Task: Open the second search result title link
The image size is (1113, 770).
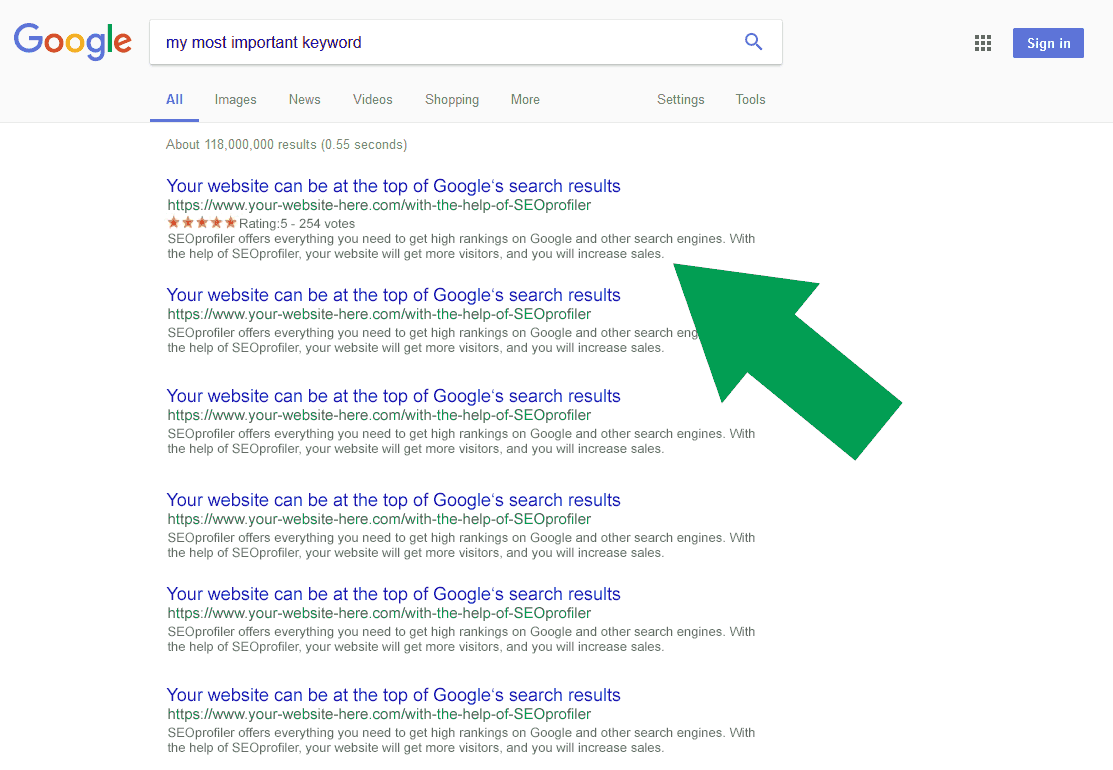Action: coord(393,295)
